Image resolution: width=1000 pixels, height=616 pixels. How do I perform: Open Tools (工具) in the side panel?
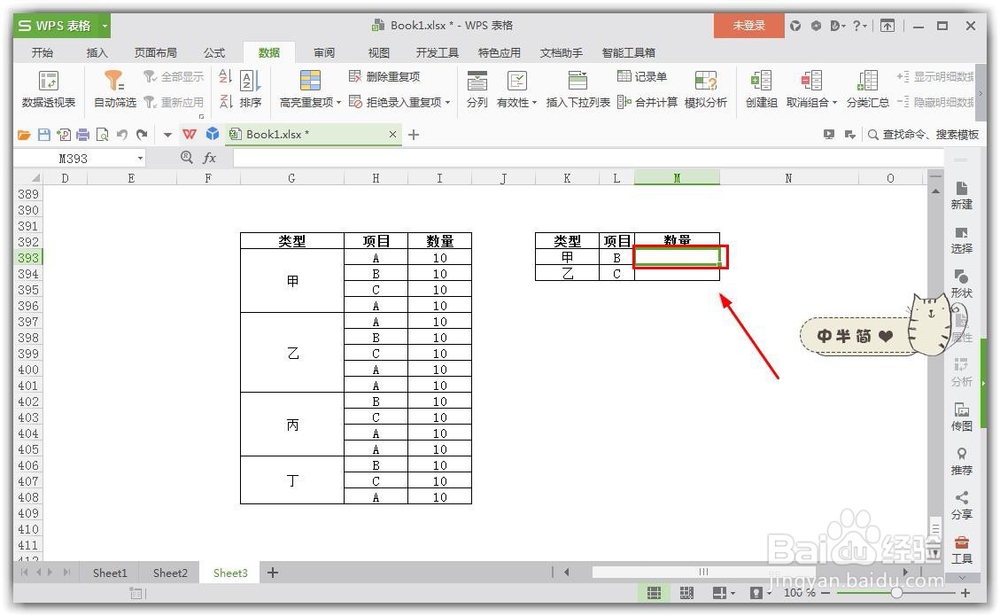[961, 550]
